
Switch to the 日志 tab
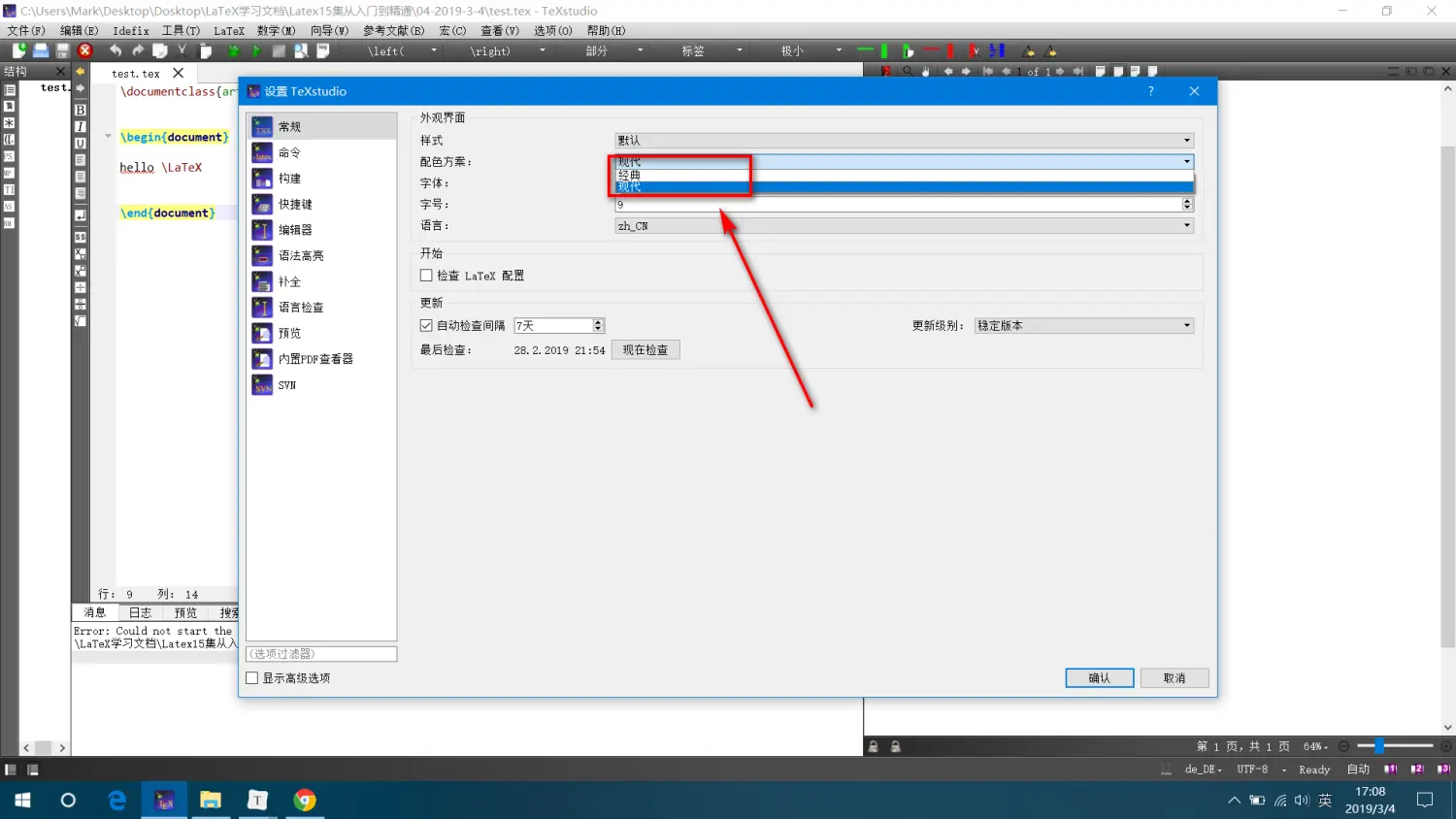(141, 612)
